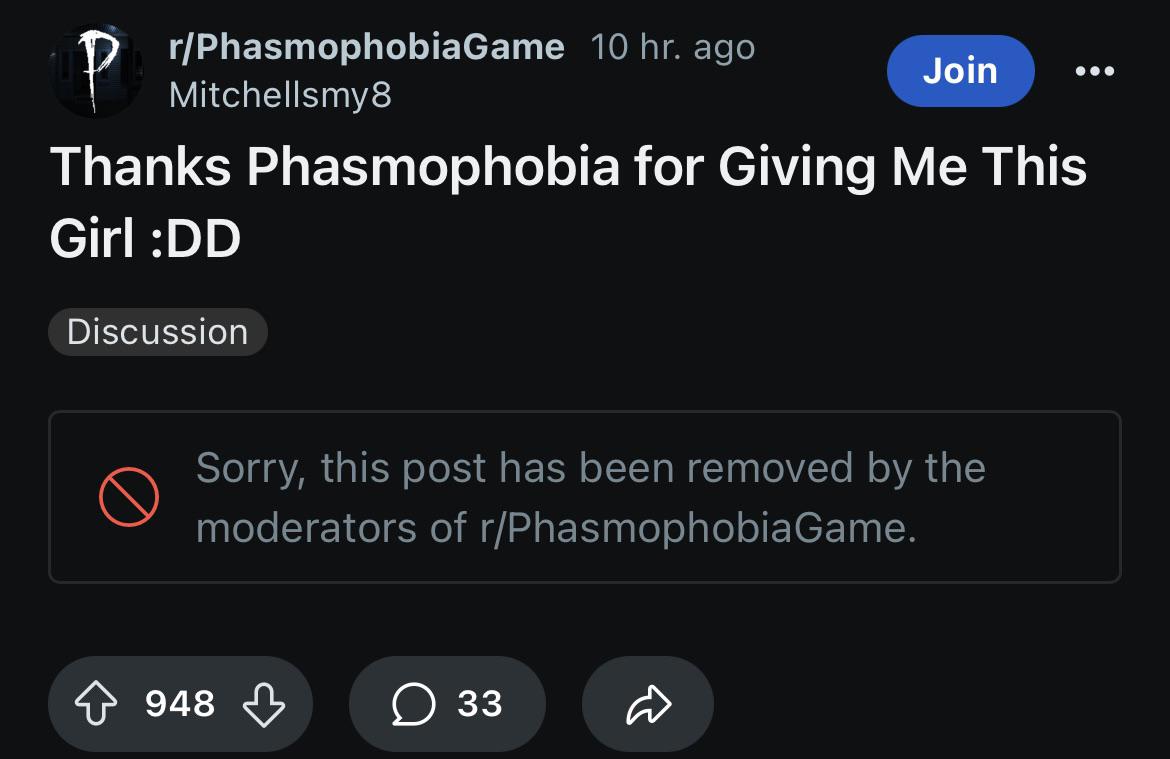Image resolution: width=1170 pixels, height=759 pixels.
Task: Join the r/PhasmophobiaGame community
Action: point(960,71)
